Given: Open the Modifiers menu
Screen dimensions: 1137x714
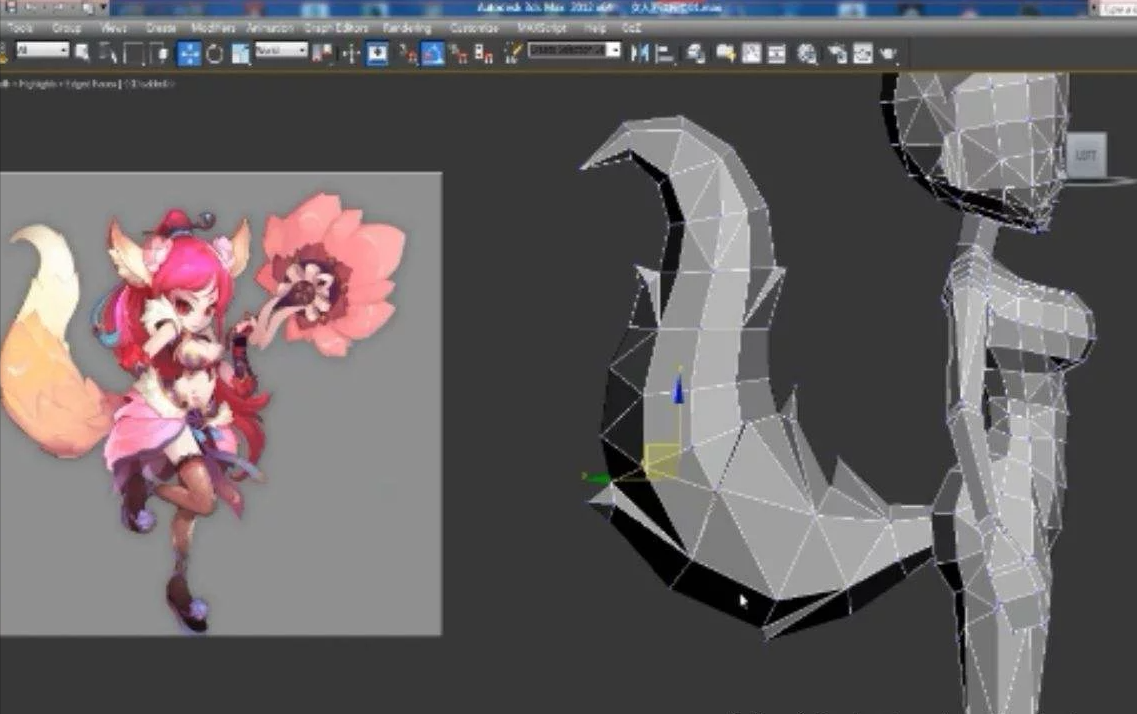Looking at the screenshot, I should [211, 28].
